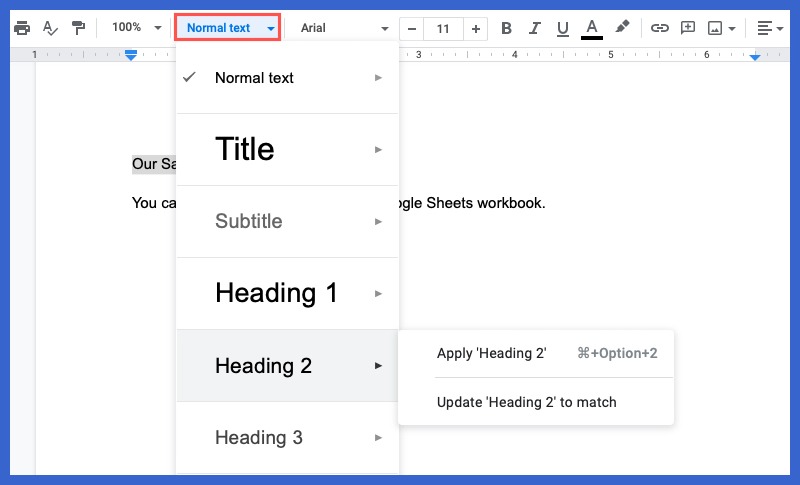This screenshot has height=485, width=800.
Task: Expand the Heading 3 submenu arrow
Action: click(x=378, y=438)
